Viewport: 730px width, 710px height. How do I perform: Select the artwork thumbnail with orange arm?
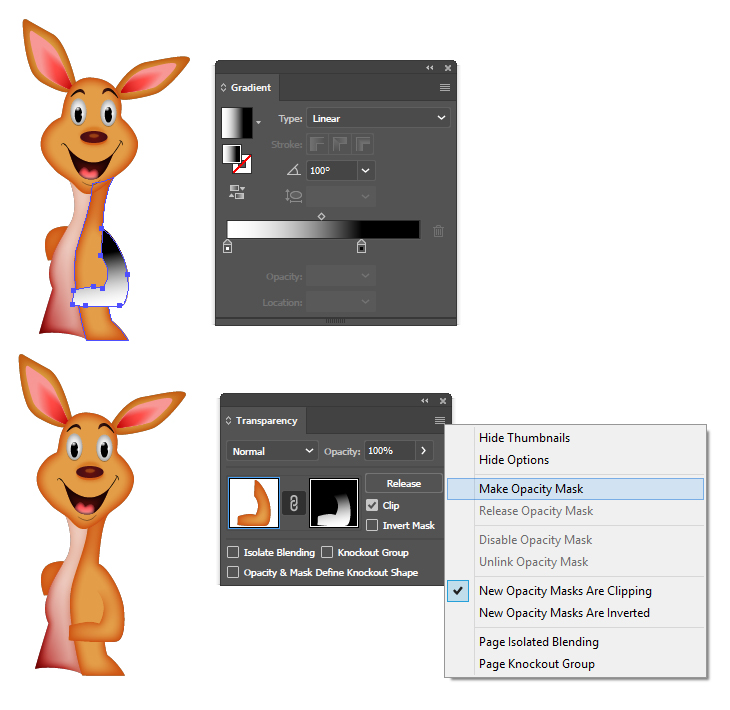[254, 503]
